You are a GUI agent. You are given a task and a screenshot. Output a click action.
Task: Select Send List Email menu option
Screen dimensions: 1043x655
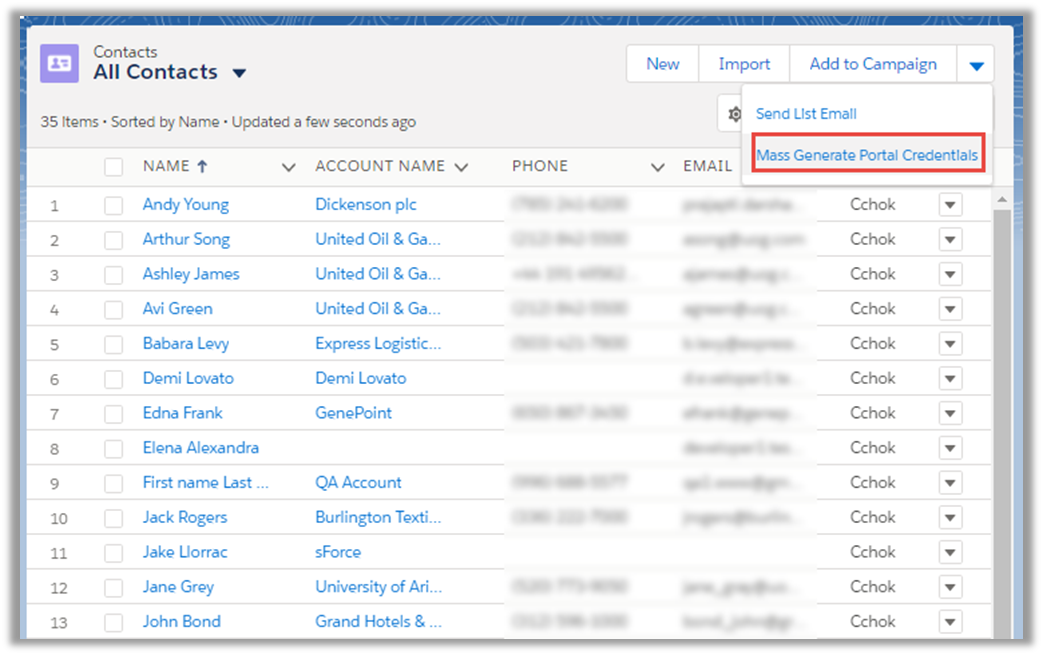(806, 114)
